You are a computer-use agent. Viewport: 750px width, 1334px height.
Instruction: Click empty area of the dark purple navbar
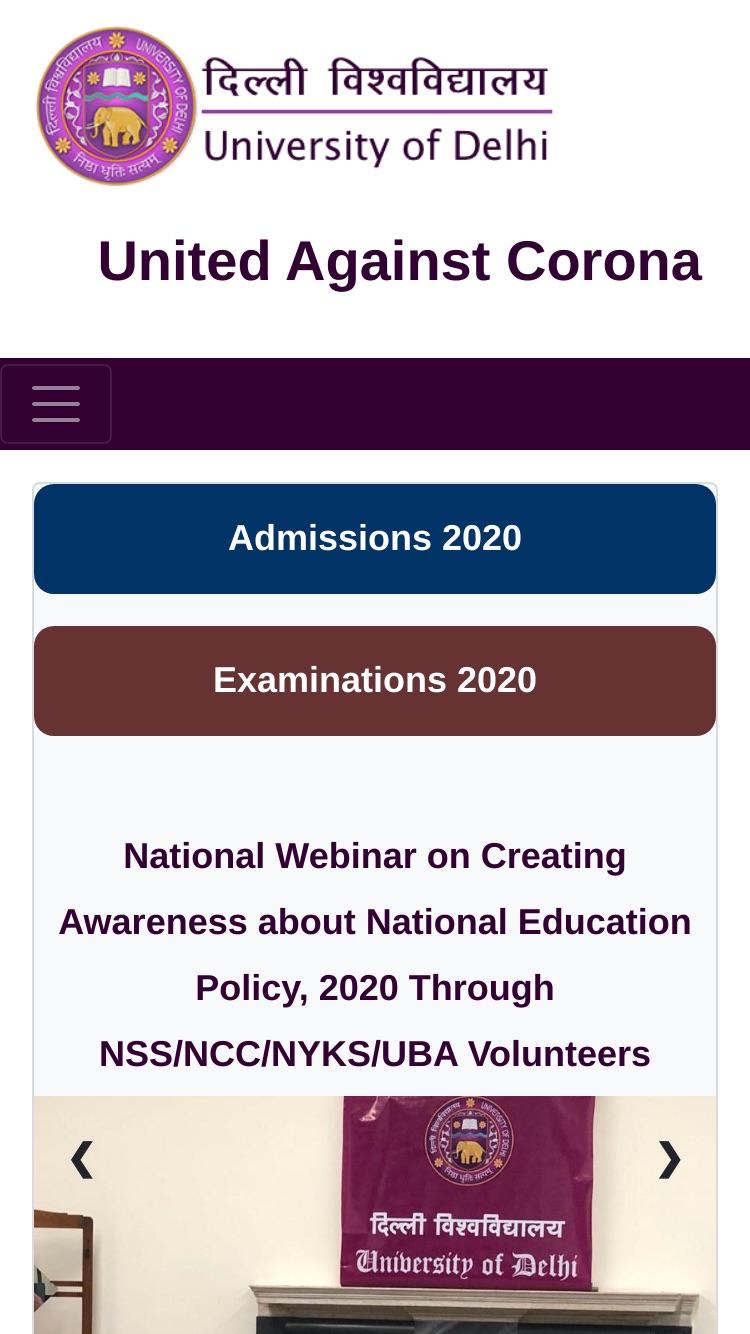[430, 404]
